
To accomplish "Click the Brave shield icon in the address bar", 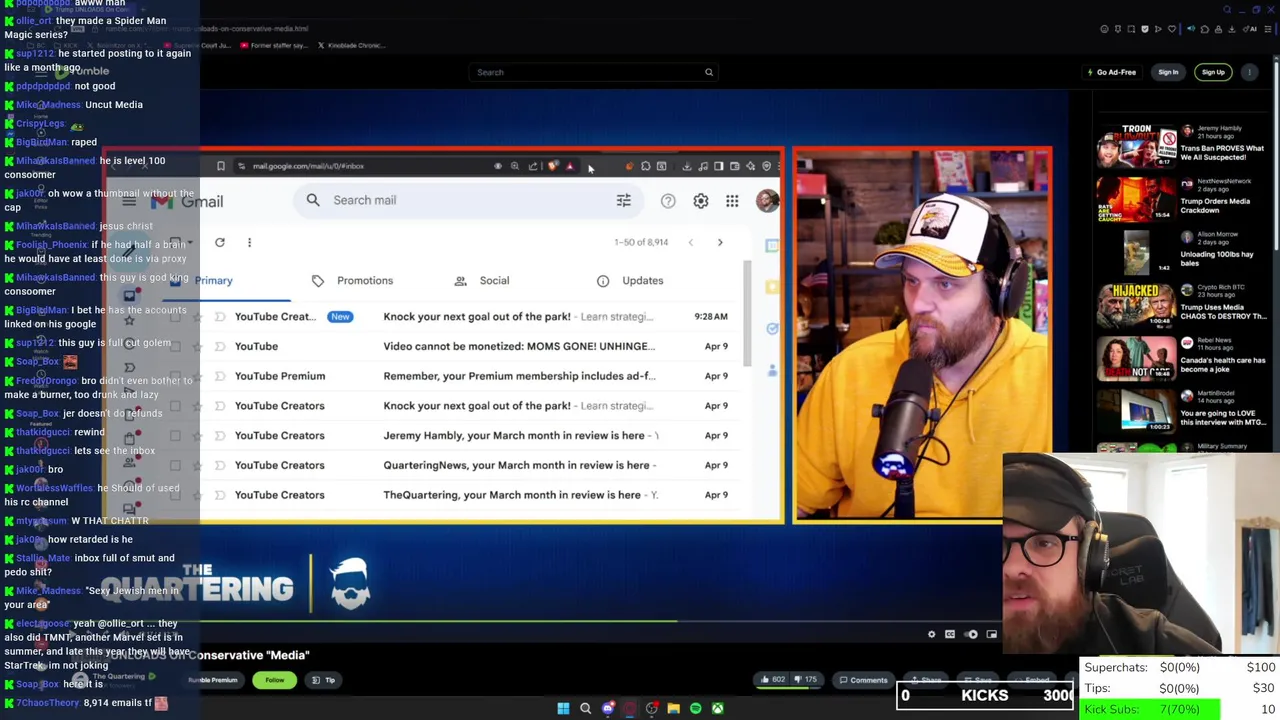I will coord(552,166).
